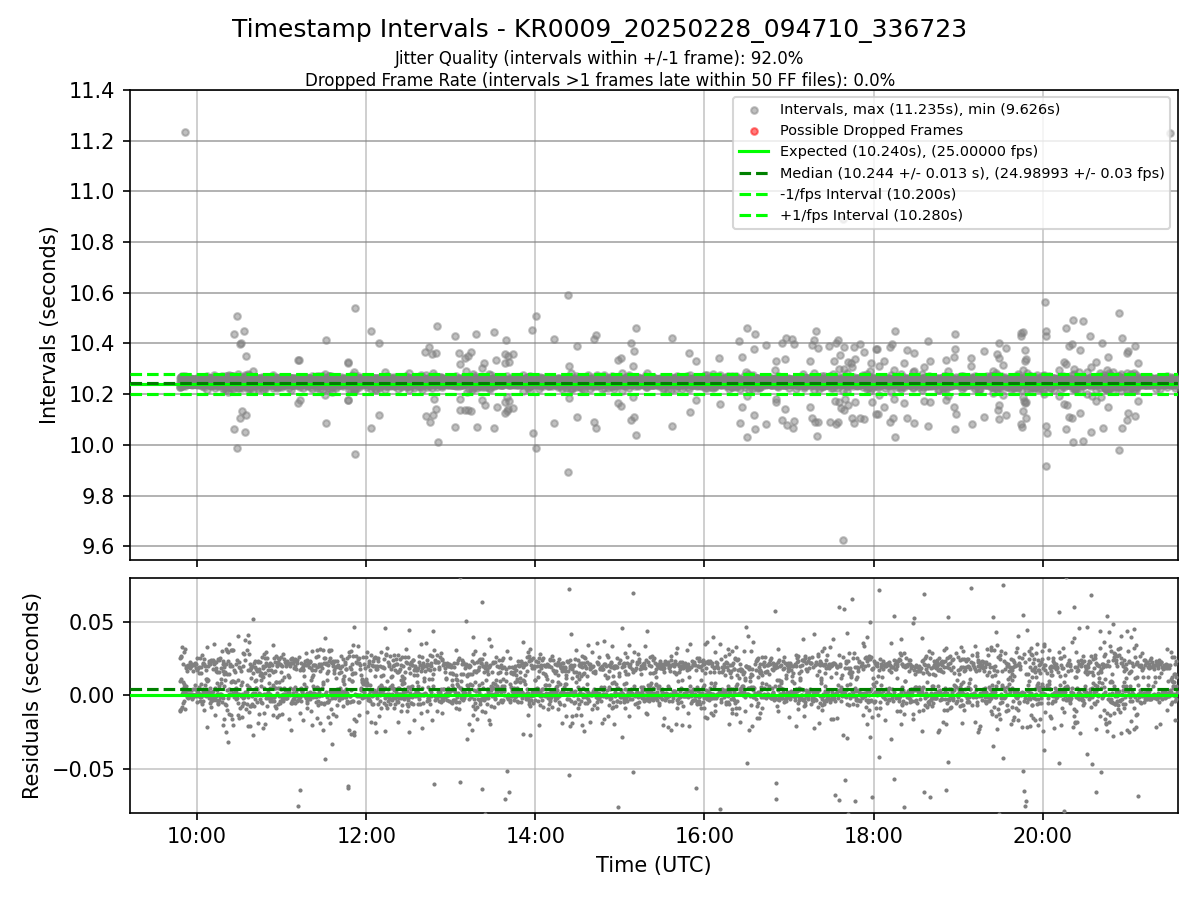Click legend entry -1/fps Interval (10.200s)
Viewport: 1200px width, 900px height.
(x=868, y=193)
